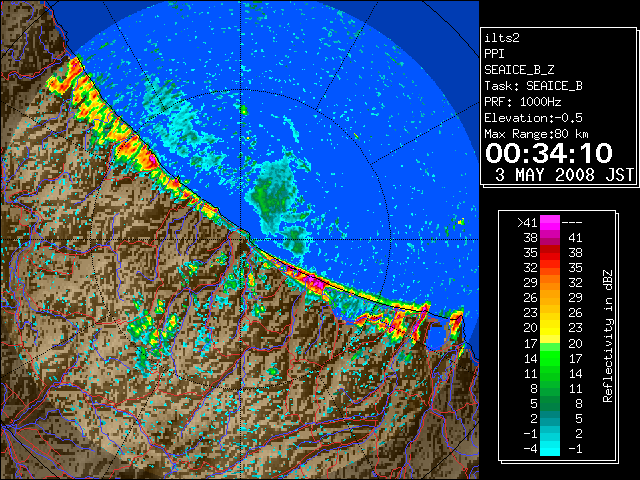
Task: Click the magenta >41 dBZ swatch
Action: pyautogui.click(x=550, y=222)
